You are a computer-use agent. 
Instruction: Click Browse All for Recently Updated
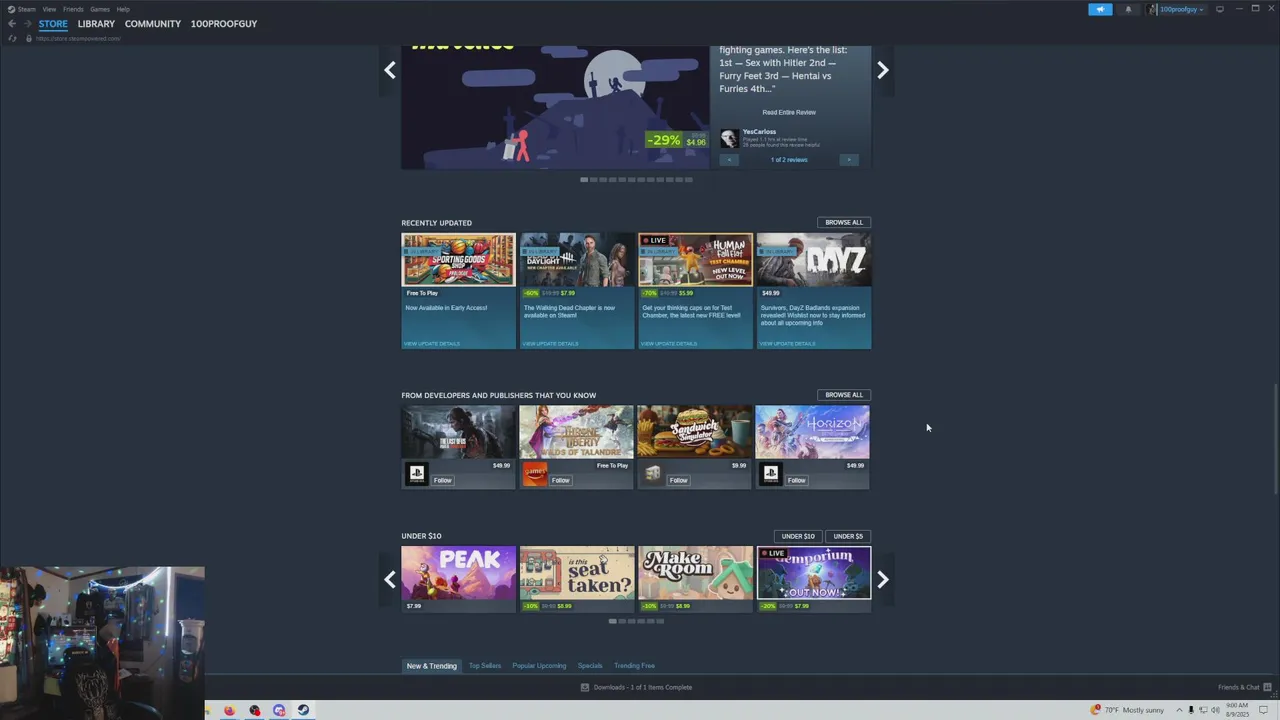click(x=844, y=222)
